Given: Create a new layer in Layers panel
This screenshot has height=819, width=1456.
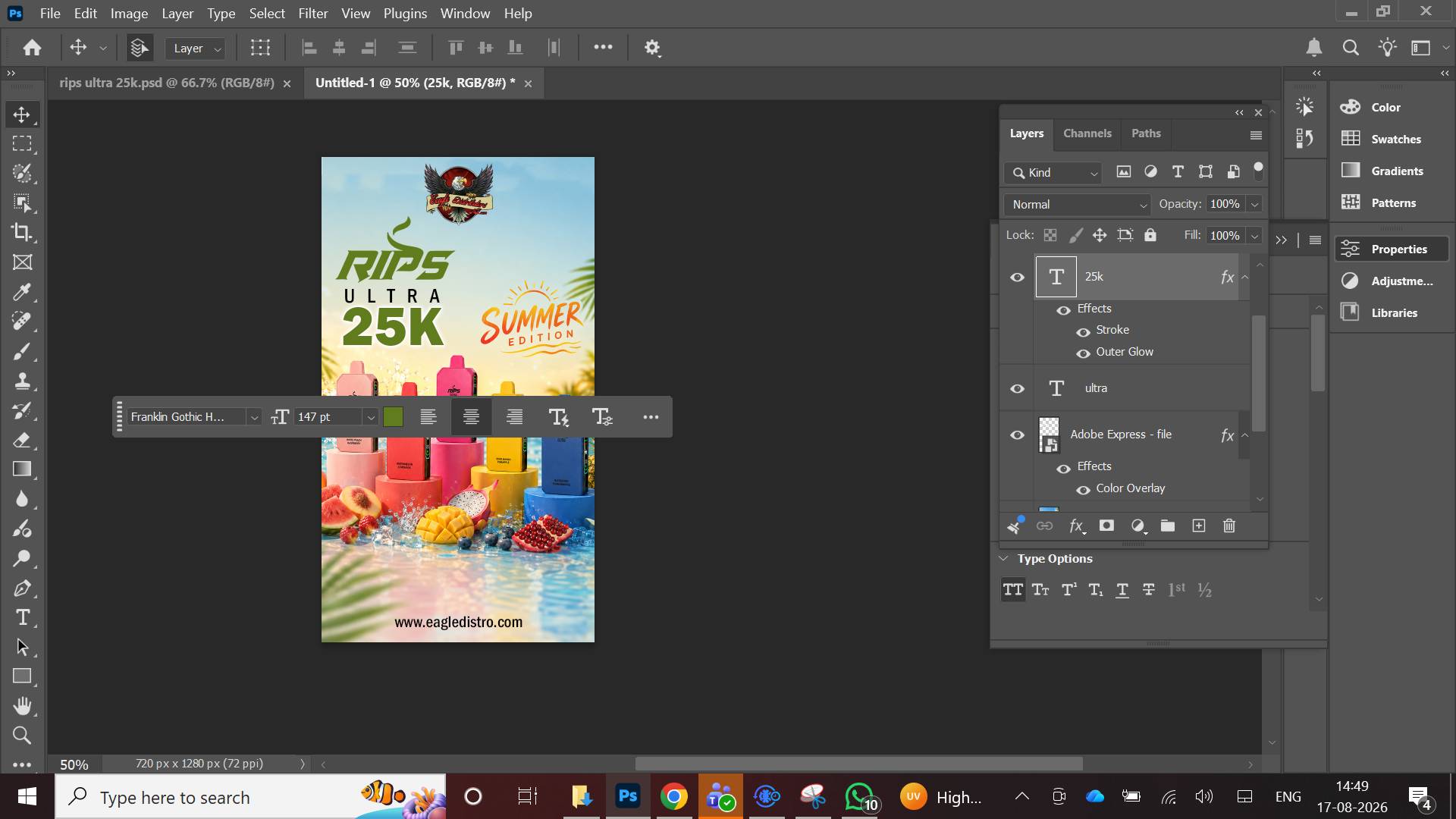Looking at the screenshot, I should 1198,526.
